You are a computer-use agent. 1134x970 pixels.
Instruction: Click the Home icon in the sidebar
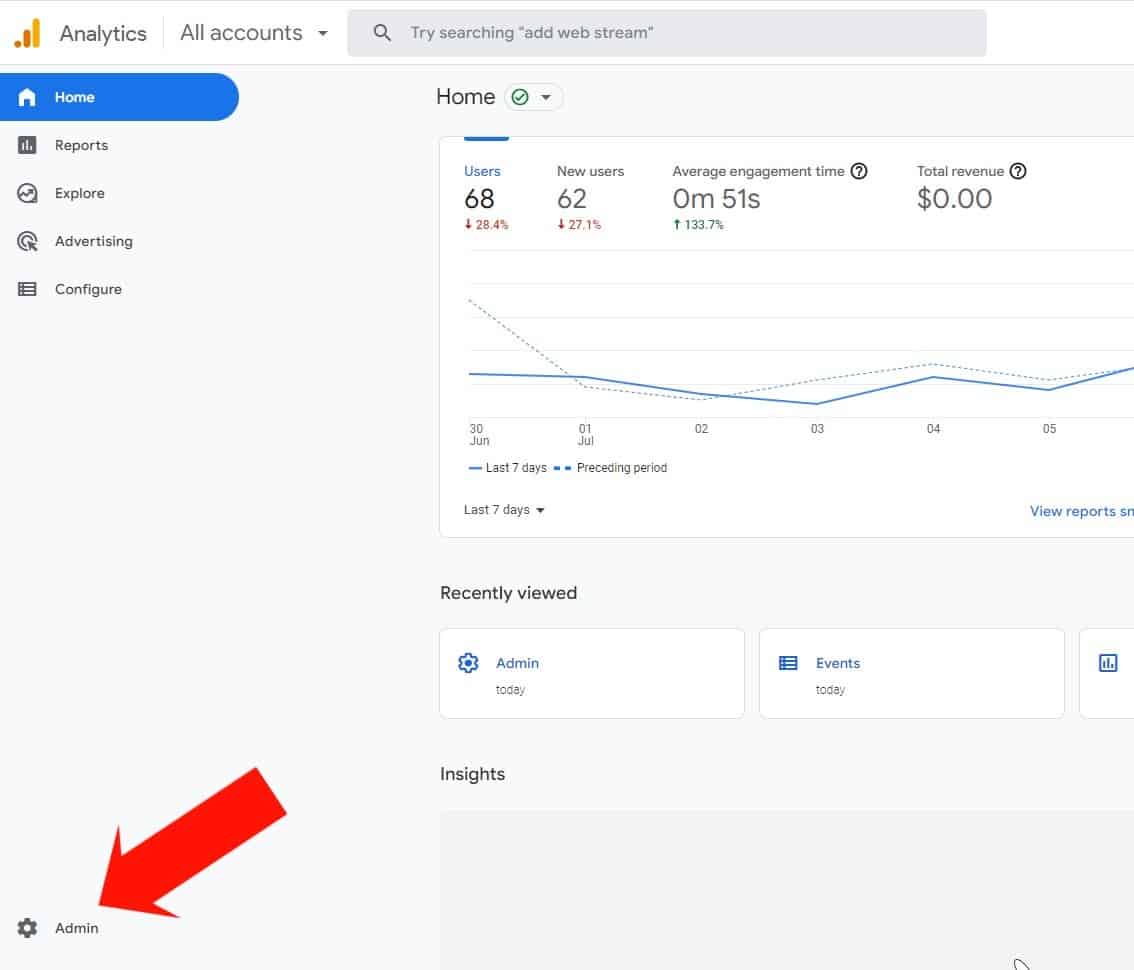(27, 97)
